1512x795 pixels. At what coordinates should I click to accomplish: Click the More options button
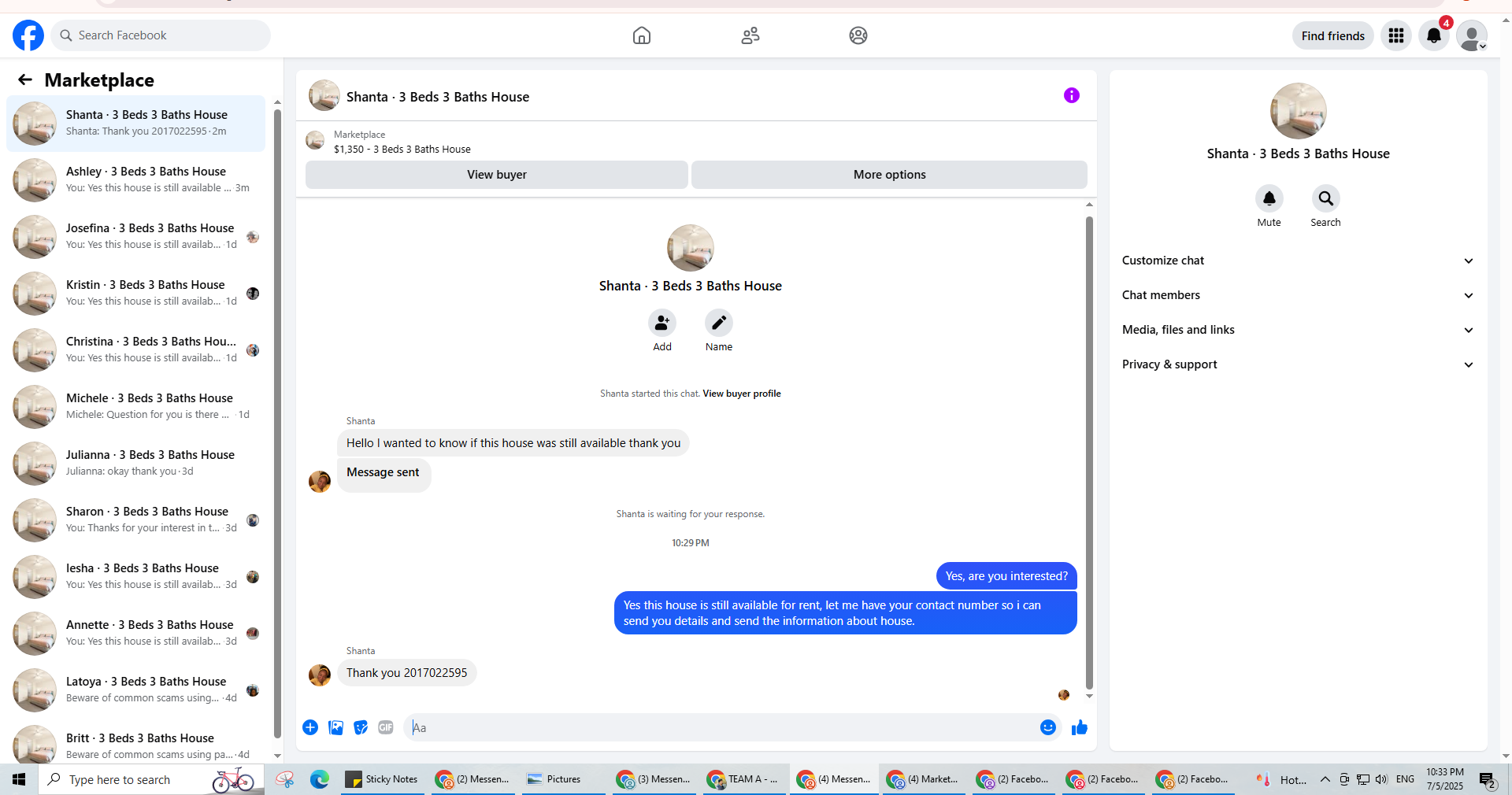point(890,175)
